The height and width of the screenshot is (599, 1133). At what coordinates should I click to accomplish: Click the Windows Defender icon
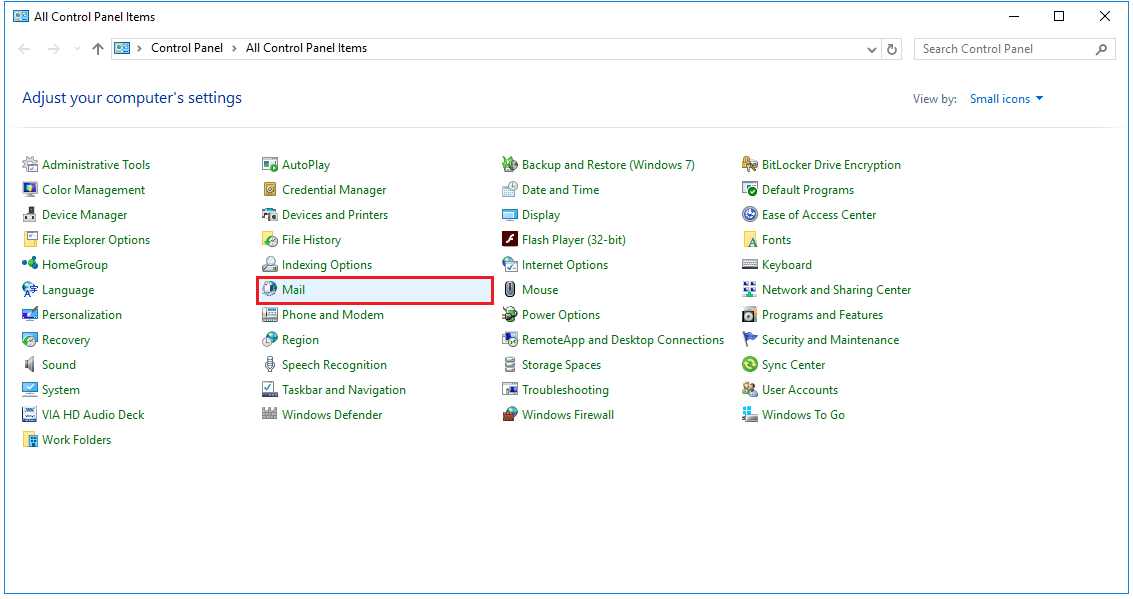click(x=270, y=415)
